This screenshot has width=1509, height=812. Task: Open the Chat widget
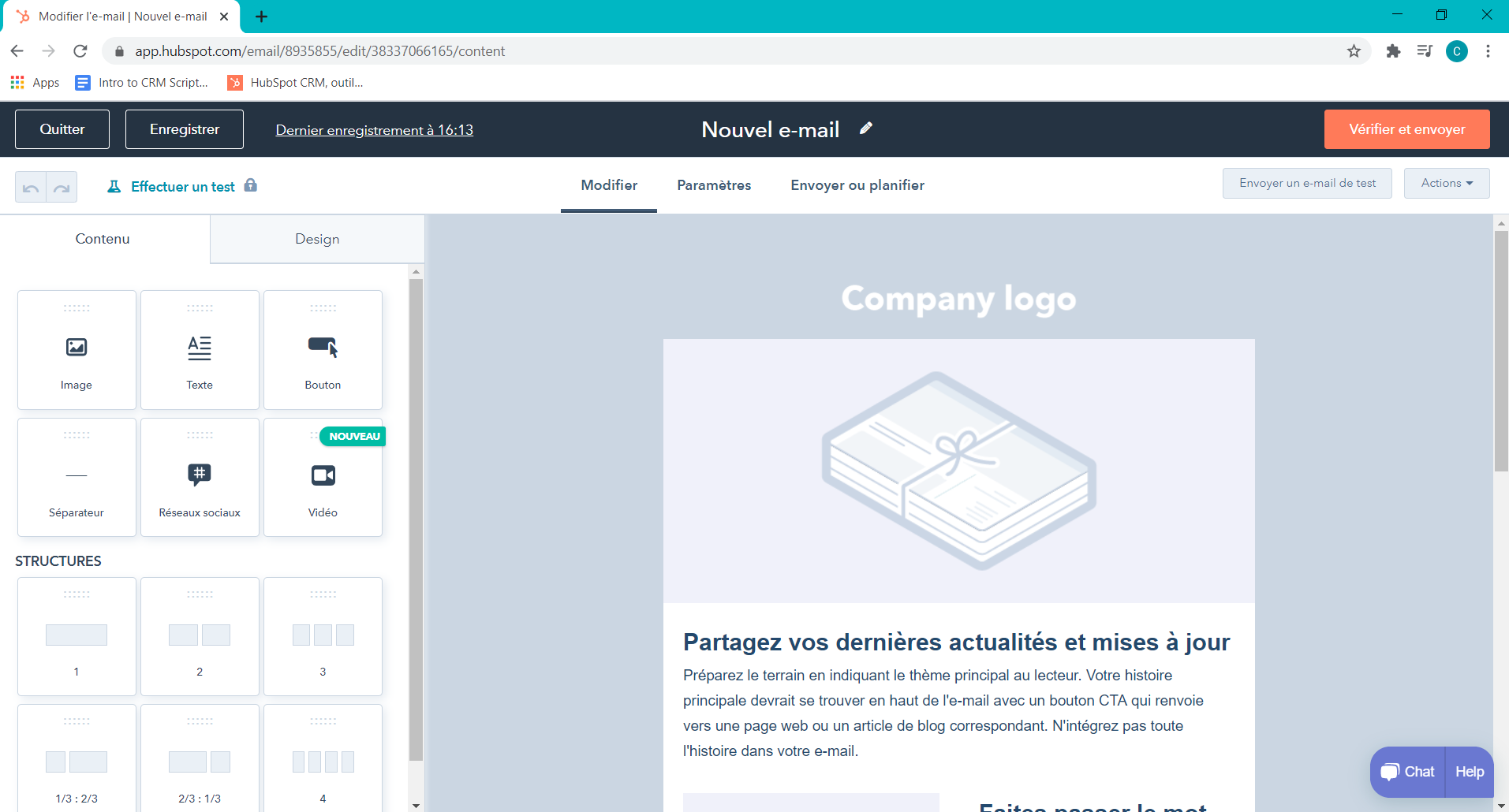pos(1408,772)
